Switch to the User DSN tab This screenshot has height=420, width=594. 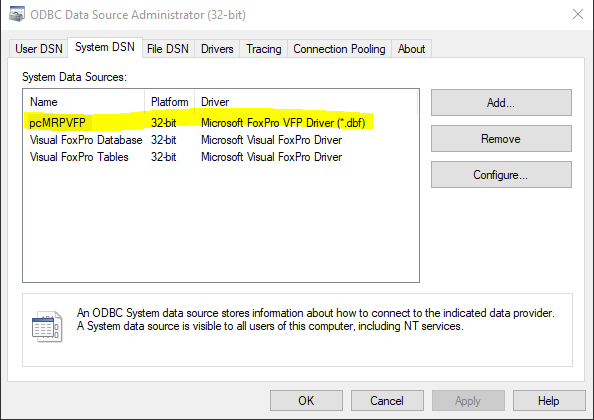(39, 49)
